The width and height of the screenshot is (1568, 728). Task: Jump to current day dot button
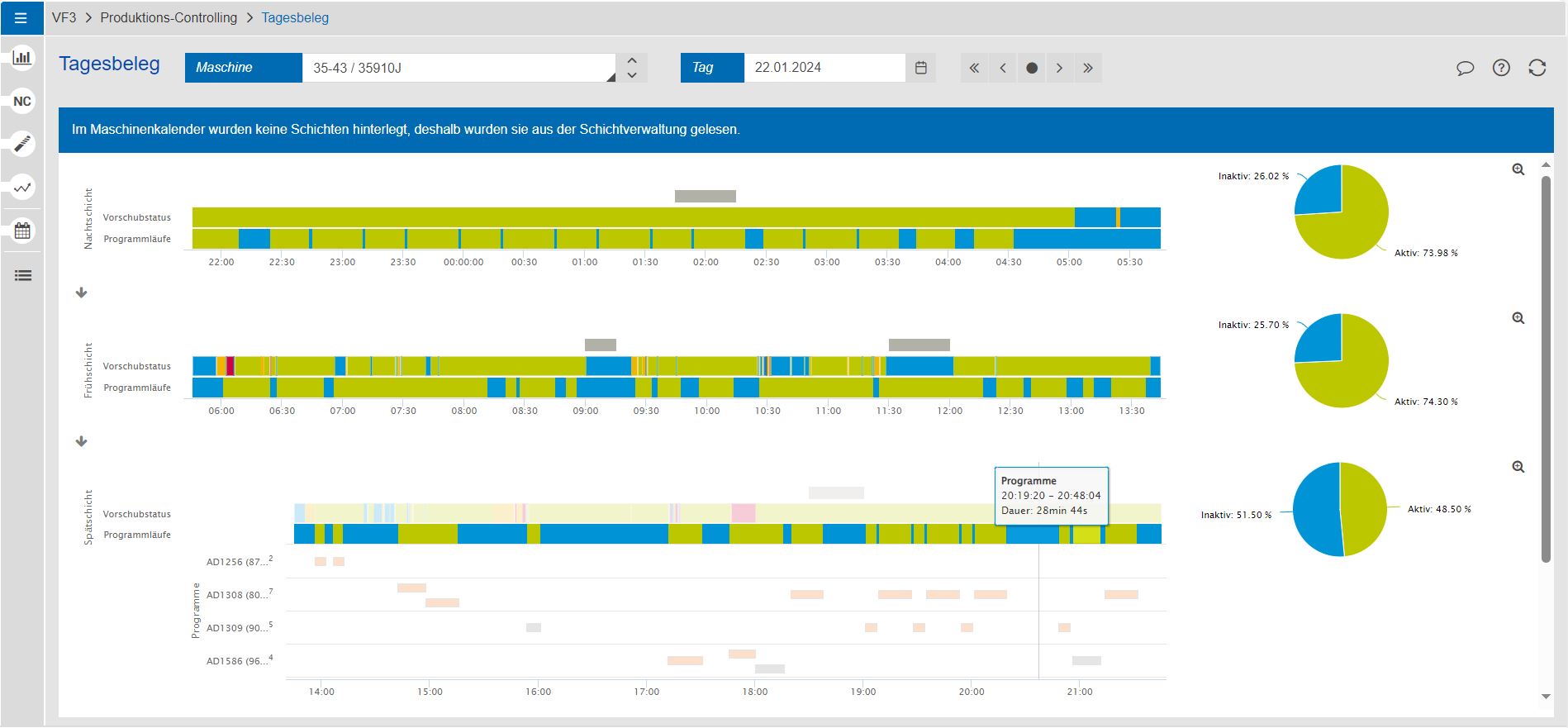click(x=1031, y=68)
